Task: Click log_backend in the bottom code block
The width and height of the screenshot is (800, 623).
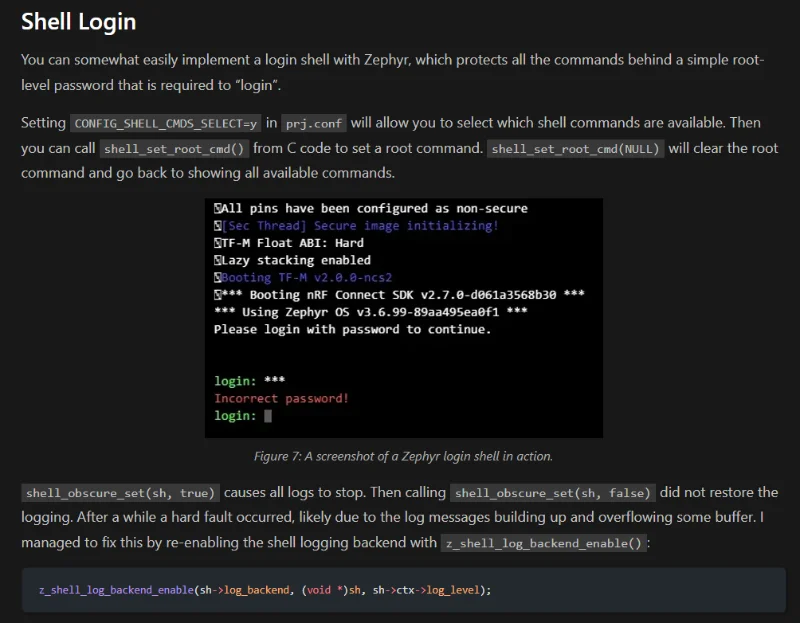Action: click(x=249, y=590)
